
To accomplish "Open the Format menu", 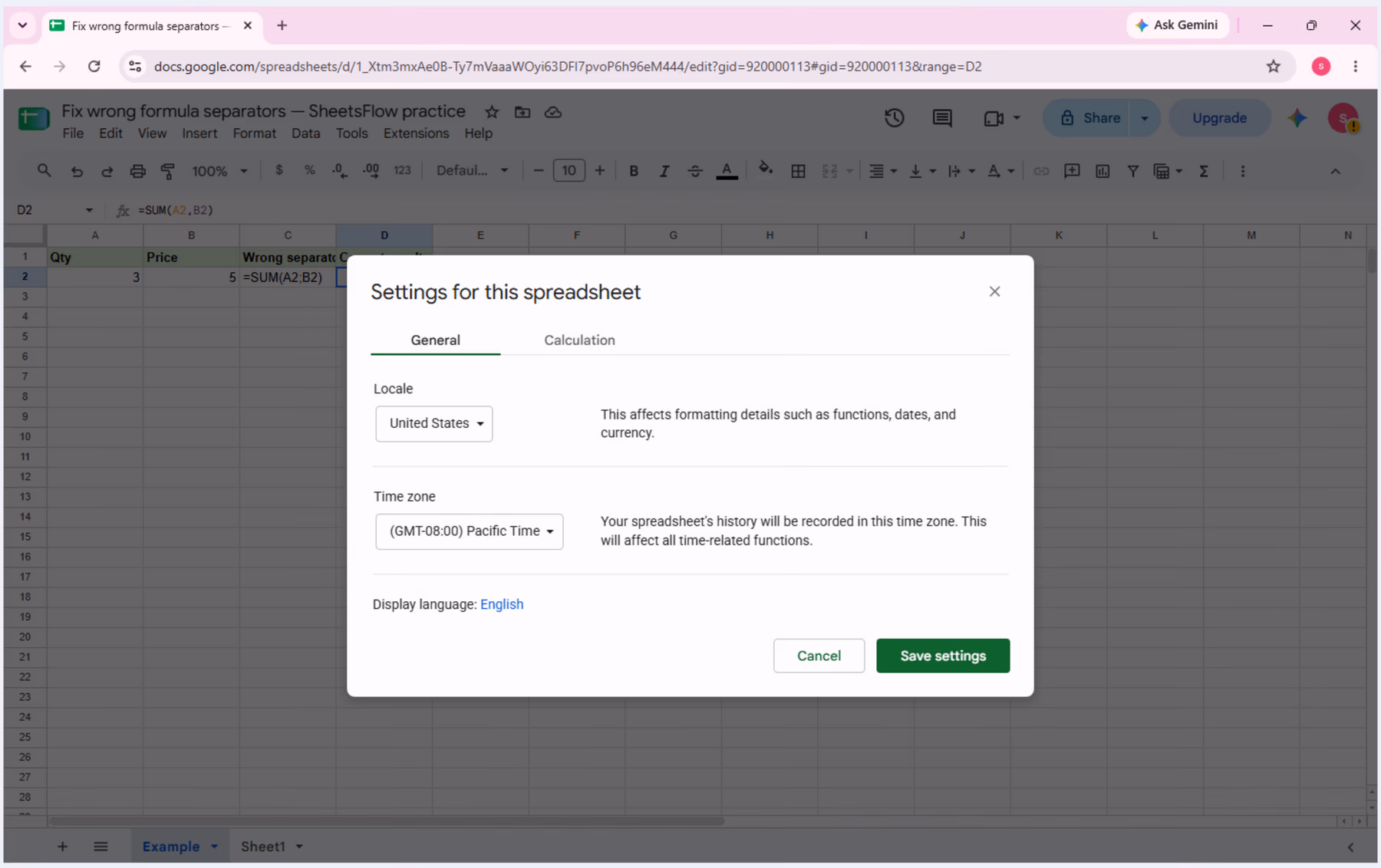I will coord(254,133).
